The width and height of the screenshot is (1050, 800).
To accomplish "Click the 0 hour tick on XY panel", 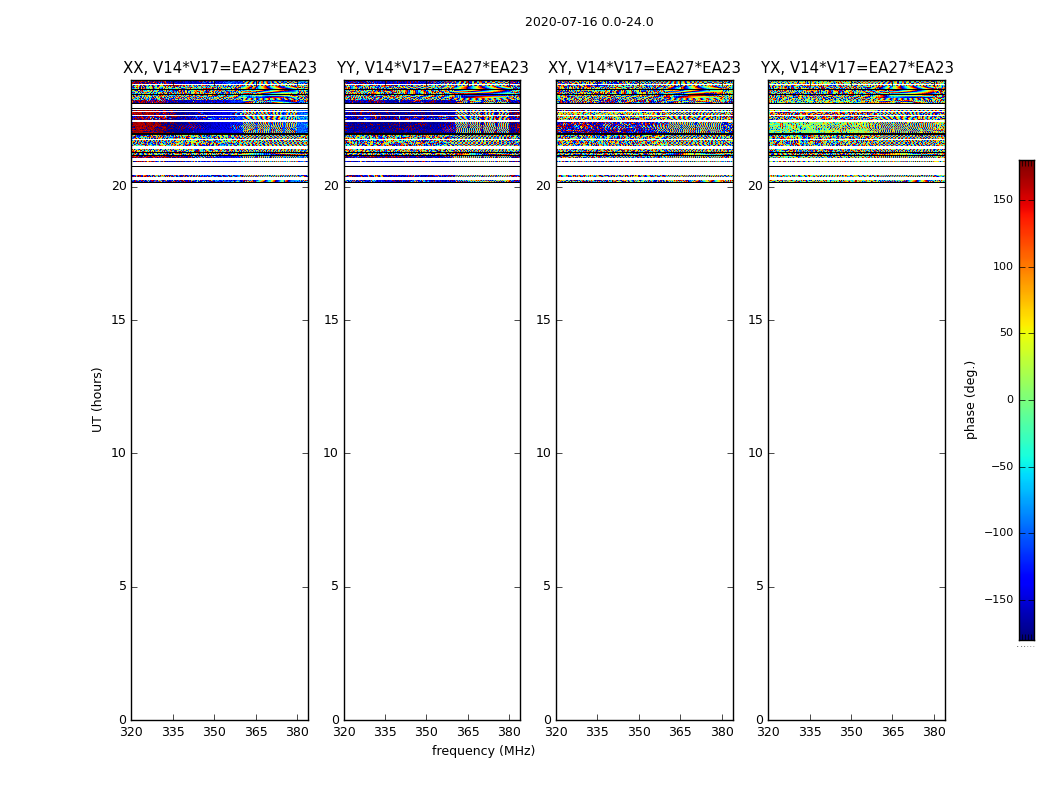I will point(547,720).
